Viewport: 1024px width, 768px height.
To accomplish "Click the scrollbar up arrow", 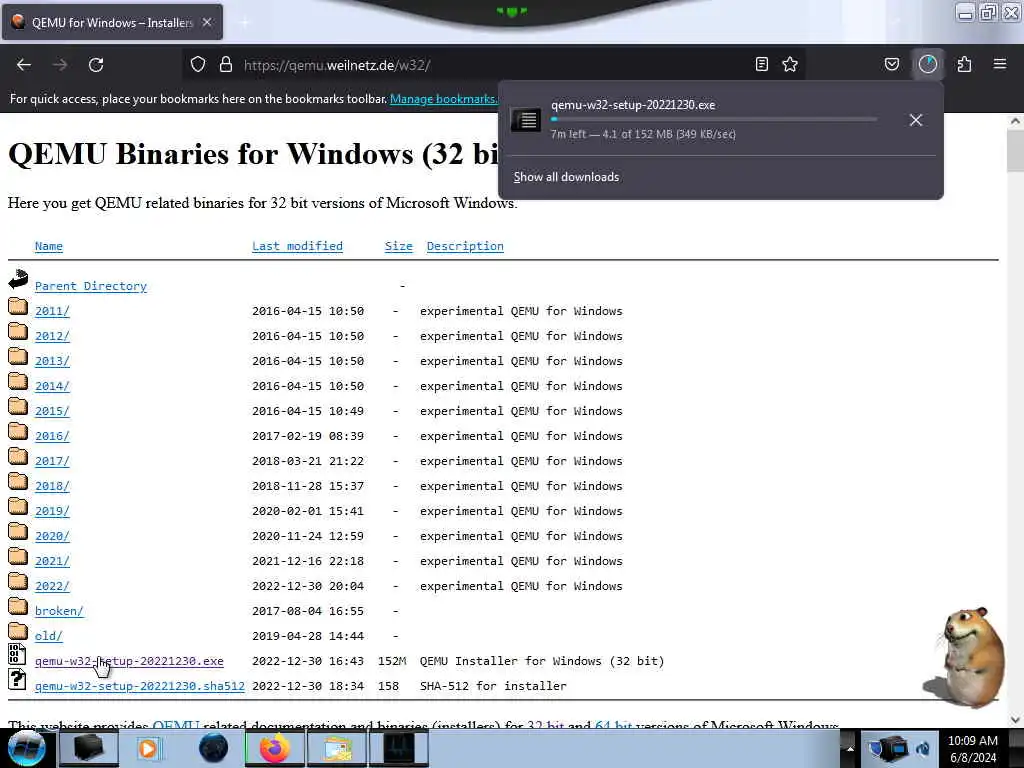I will click(x=1016, y=121).
